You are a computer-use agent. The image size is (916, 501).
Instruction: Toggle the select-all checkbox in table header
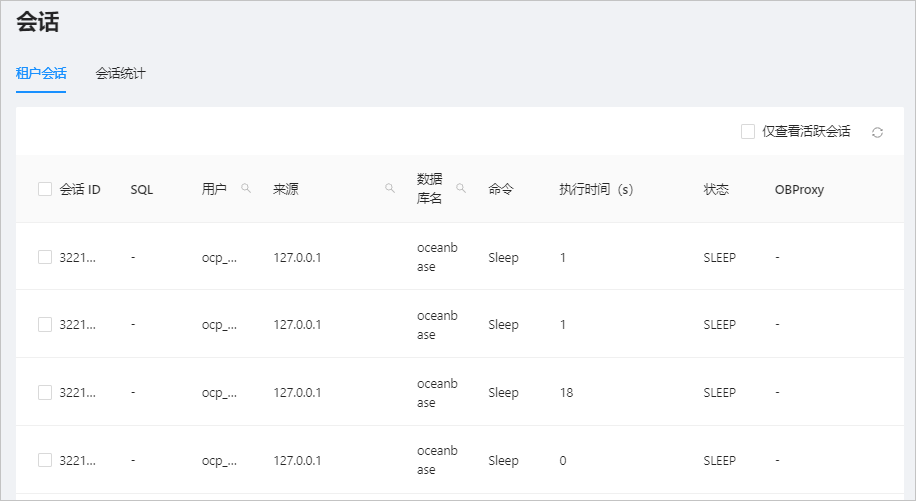[x=45, y=189]
